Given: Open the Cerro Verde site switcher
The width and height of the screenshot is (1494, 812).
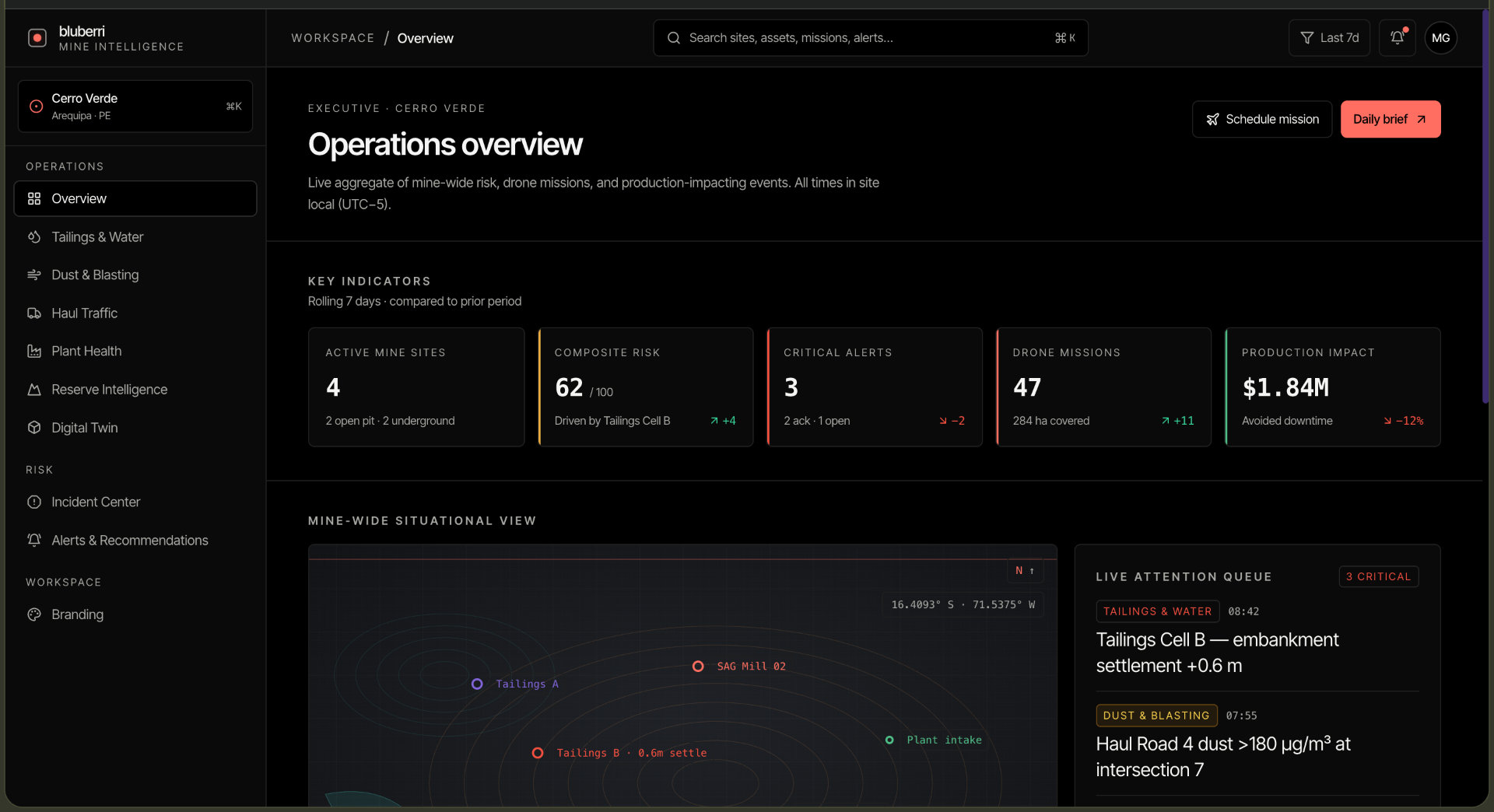Looking at the screenshot, I should (x=135, y=107).
